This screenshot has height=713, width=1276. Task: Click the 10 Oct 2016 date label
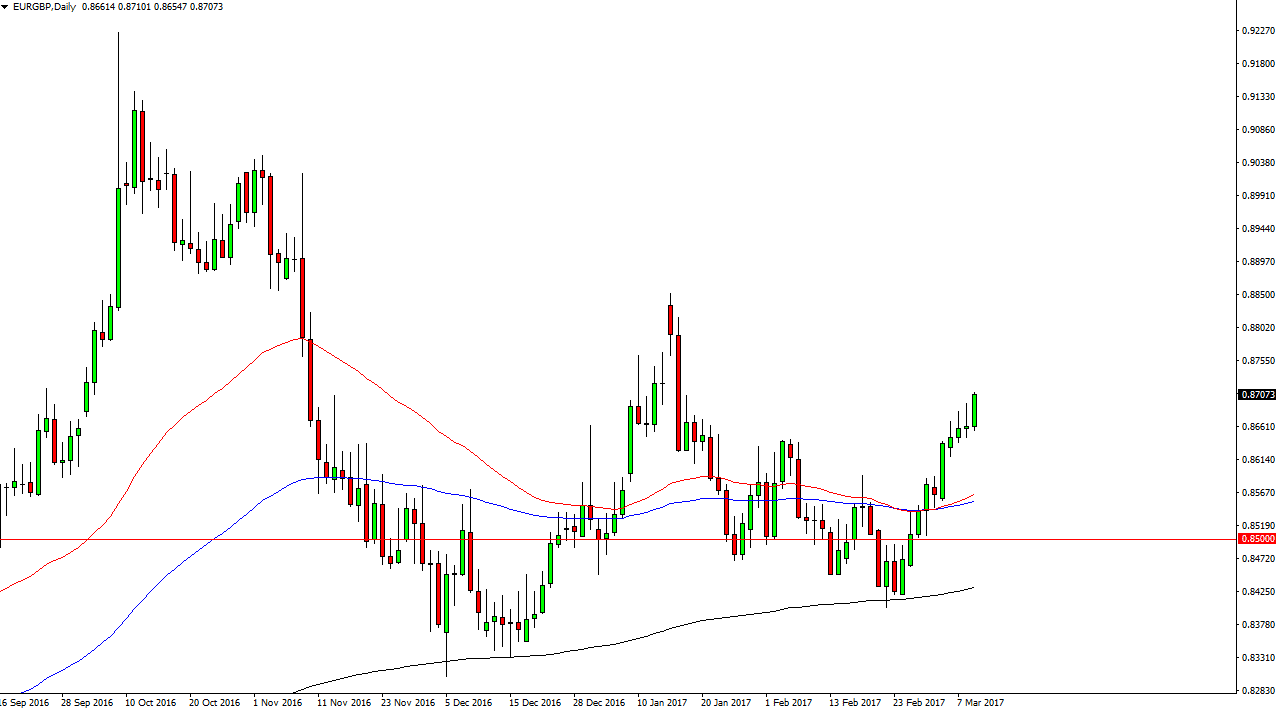[x=150, y=702]
